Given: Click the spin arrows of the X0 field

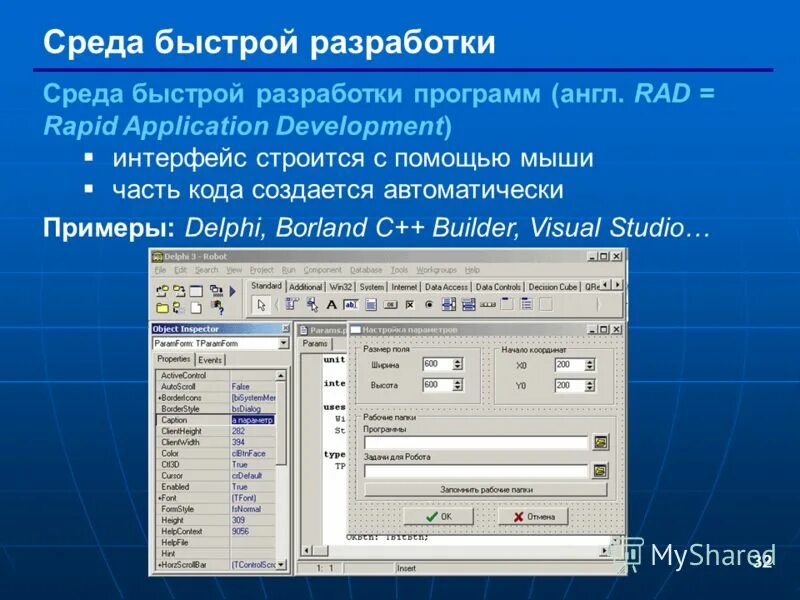Looking at the screenshot, I should [590, 365].
